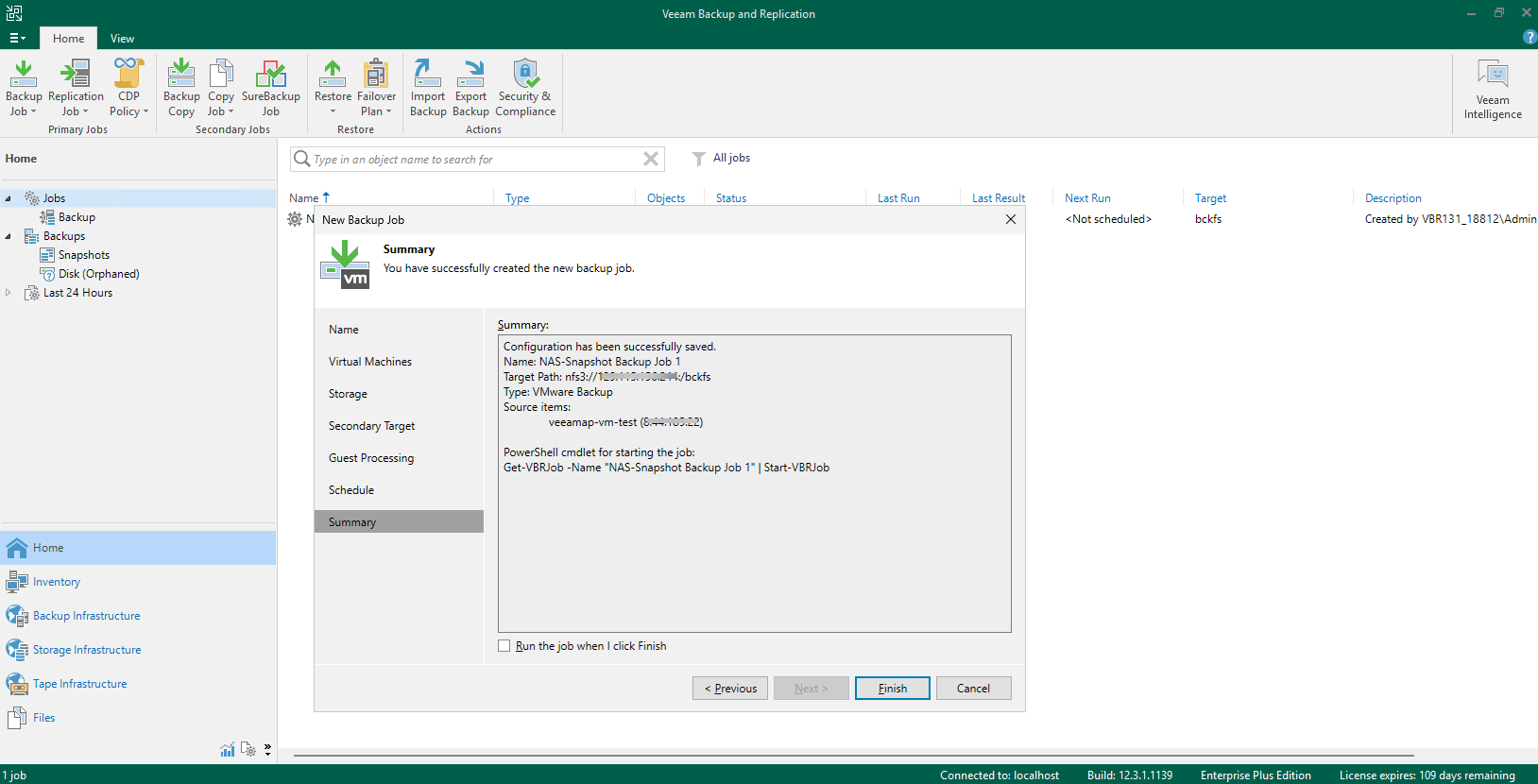Click the All jobs filter funnel icon
Screen dimensions: 1538x784
[699, 159]
